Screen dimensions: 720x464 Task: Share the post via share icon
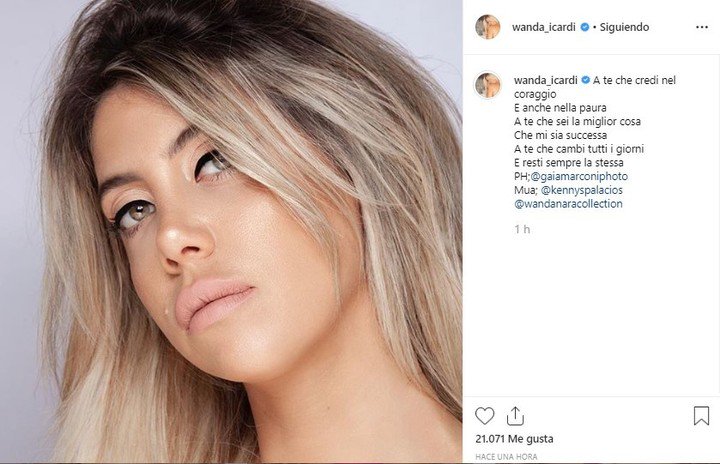(515, 416)
